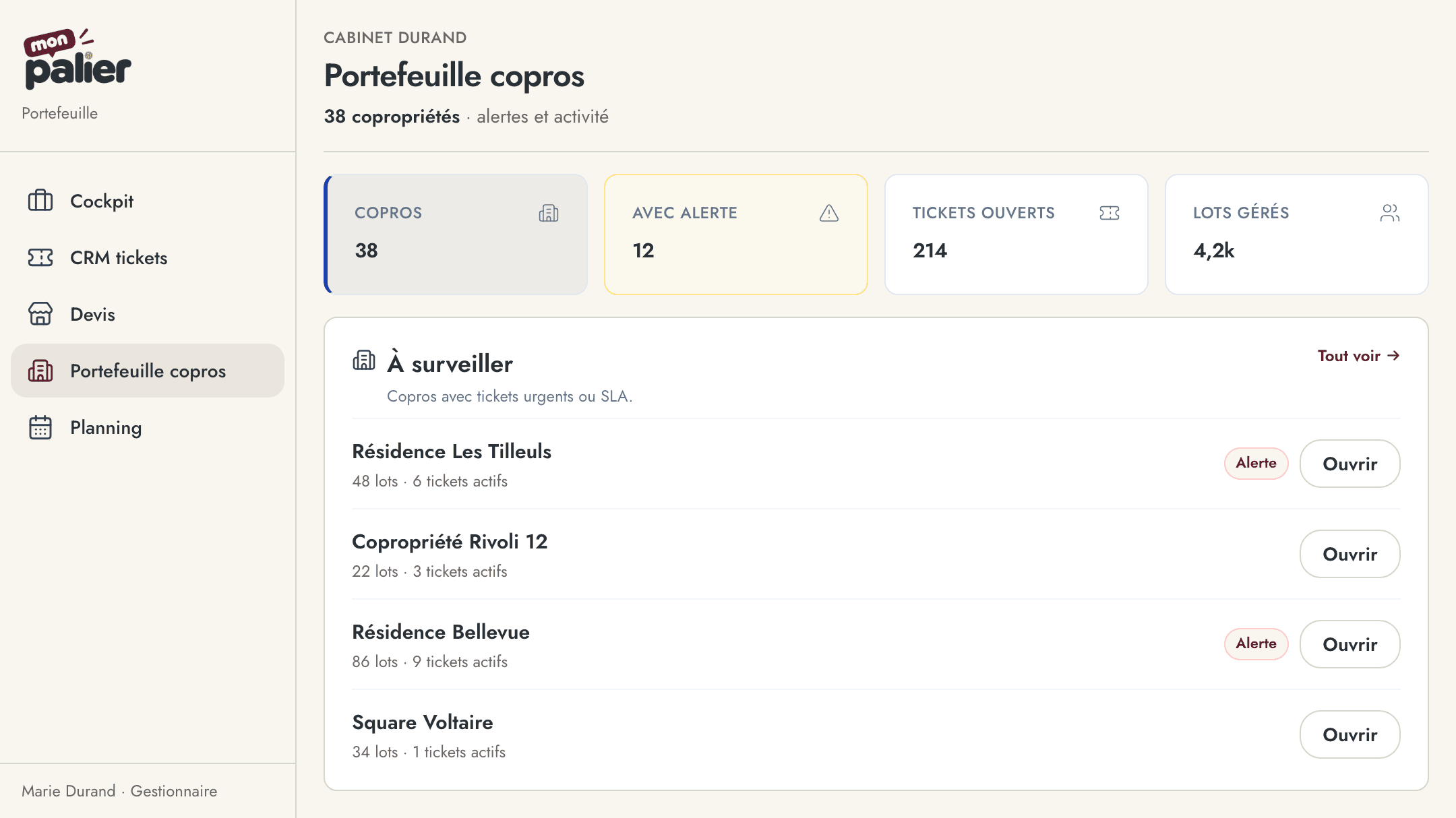
Task: Click '22 lots · 3 tickets actifs' text
Action: [x=429, y=571]
